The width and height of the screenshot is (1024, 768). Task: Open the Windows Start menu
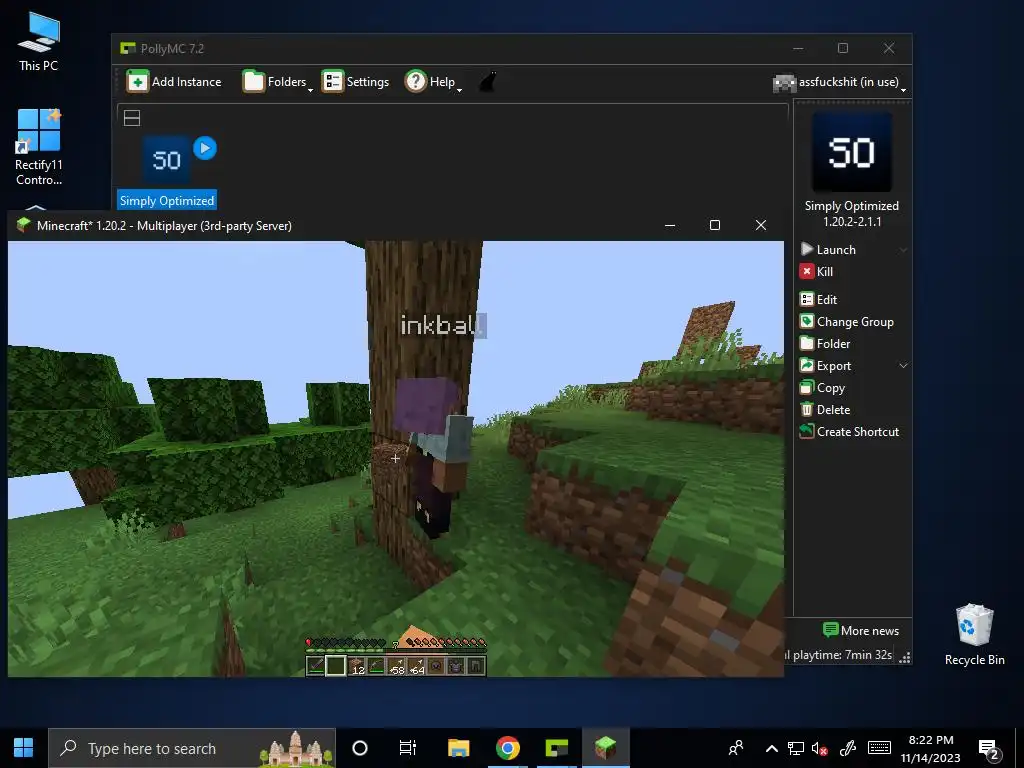point(24,748)
